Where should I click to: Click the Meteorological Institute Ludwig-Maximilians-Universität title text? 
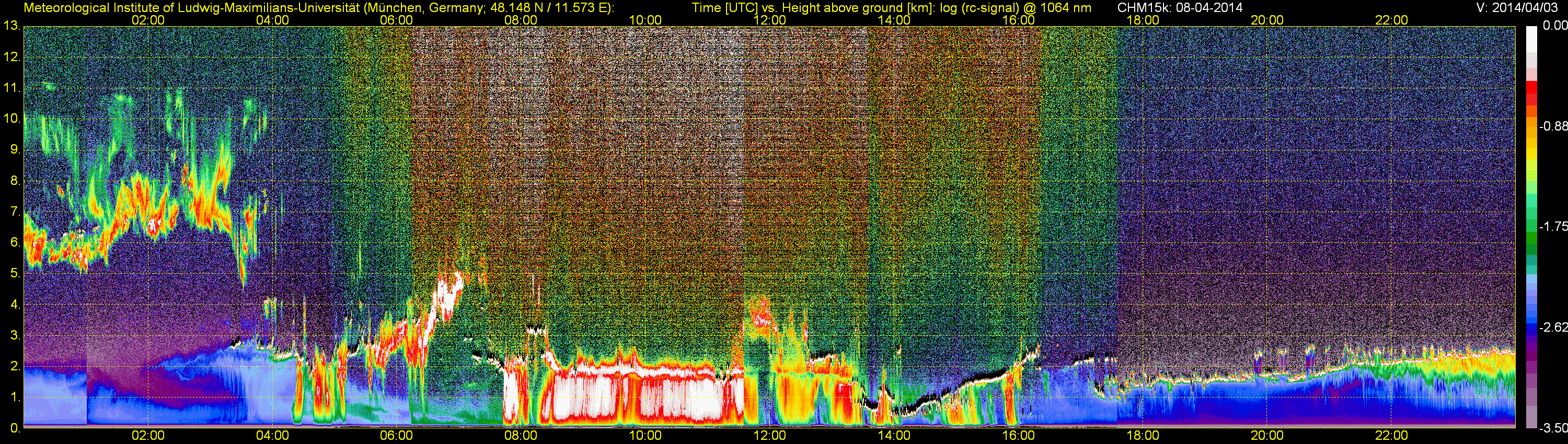coord(319,8)
